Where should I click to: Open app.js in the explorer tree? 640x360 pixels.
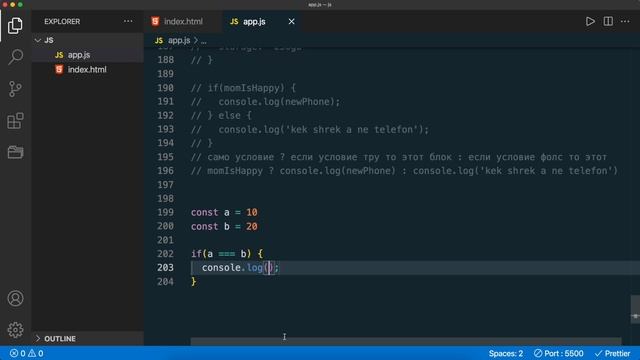coord(79,55)
